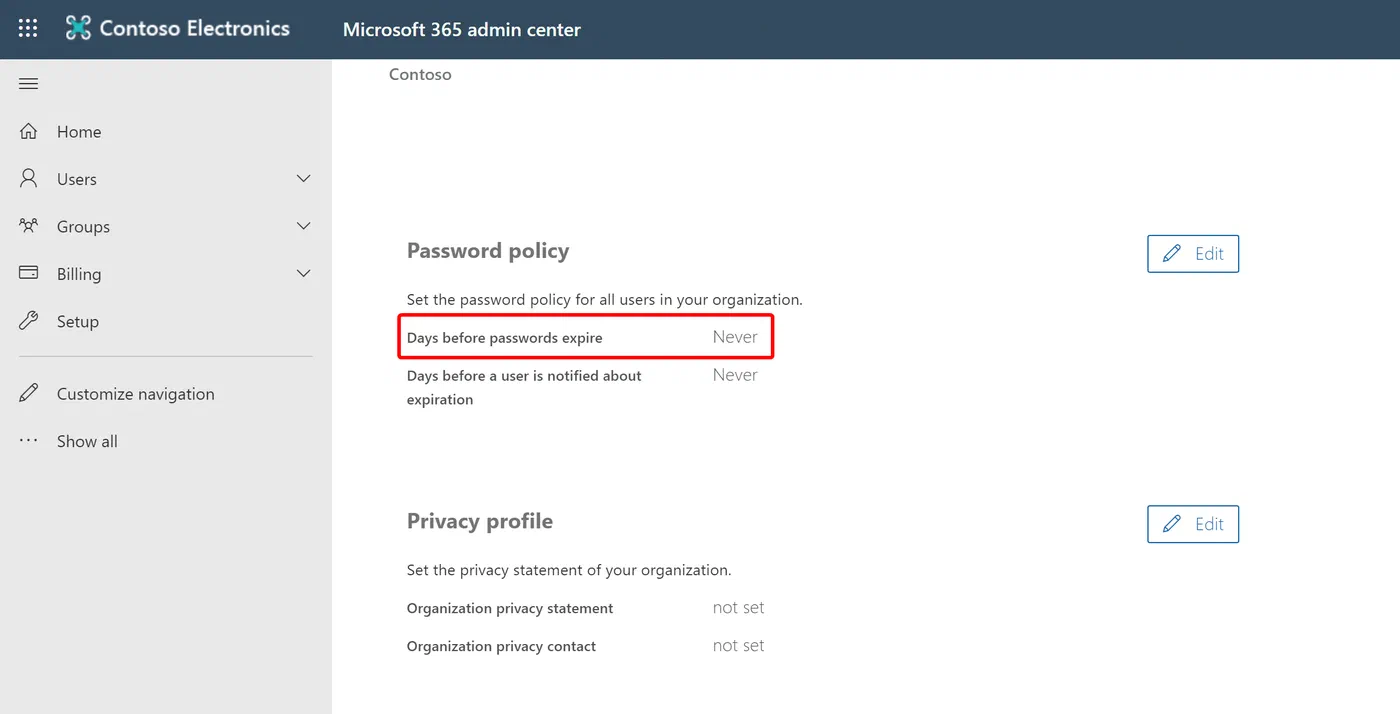Click the Show all ellipsis icon
The height and width of the screenshot is (714, 1400).
click(x=29, y=441)
